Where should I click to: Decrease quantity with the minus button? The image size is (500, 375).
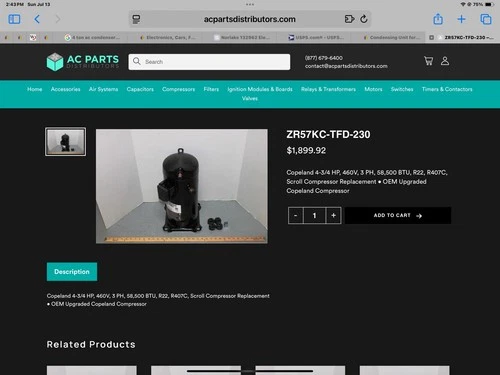[x=296, y=215]
